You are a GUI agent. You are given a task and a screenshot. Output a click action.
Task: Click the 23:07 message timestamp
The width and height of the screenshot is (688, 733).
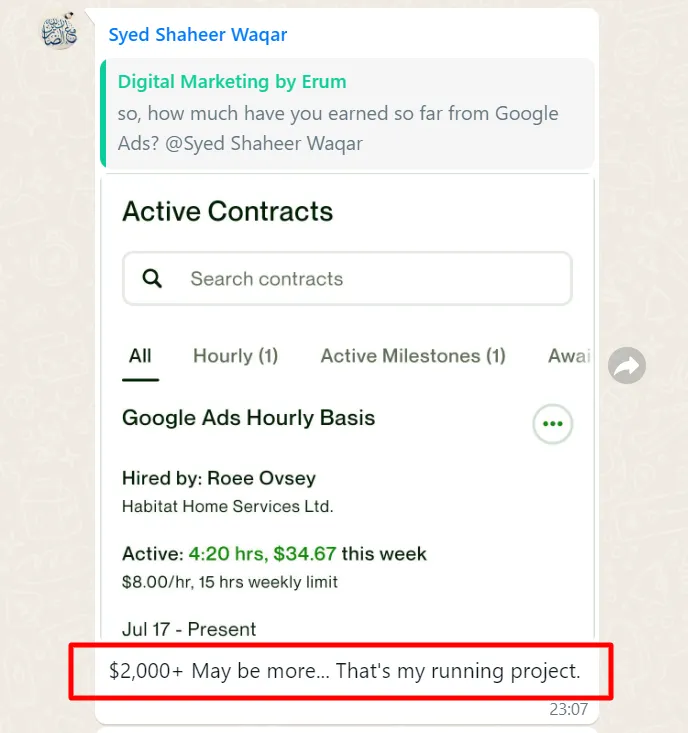click(568, 709)
